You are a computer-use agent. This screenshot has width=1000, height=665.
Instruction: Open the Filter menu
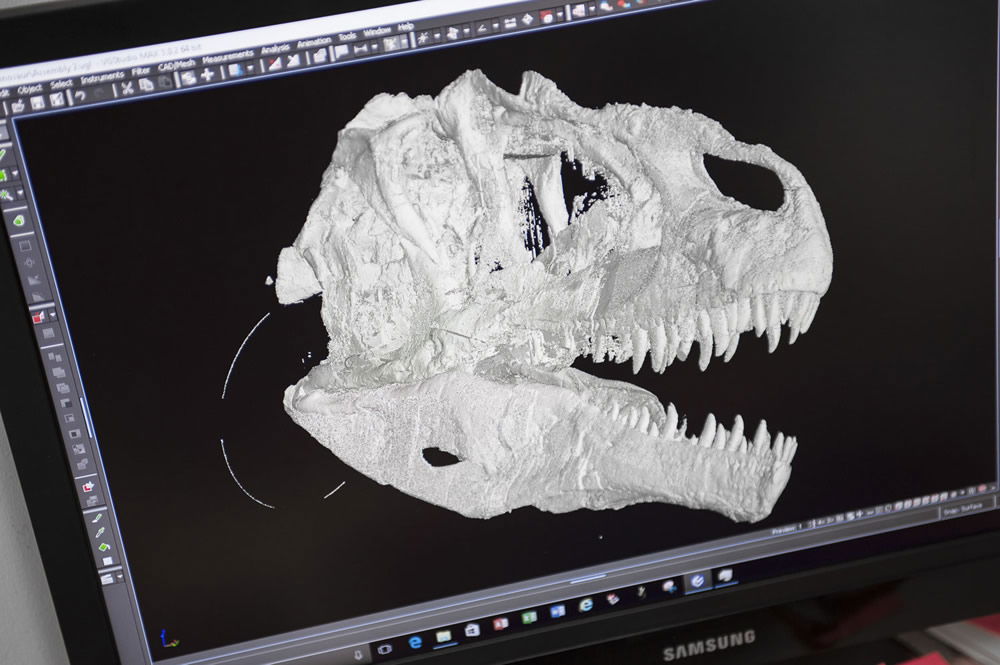pos(140,71)
